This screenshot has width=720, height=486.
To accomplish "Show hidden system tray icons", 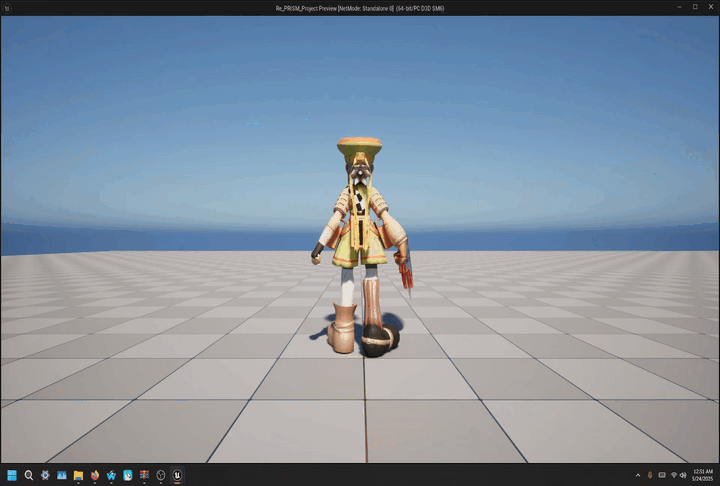I will (x=638, y=475).
